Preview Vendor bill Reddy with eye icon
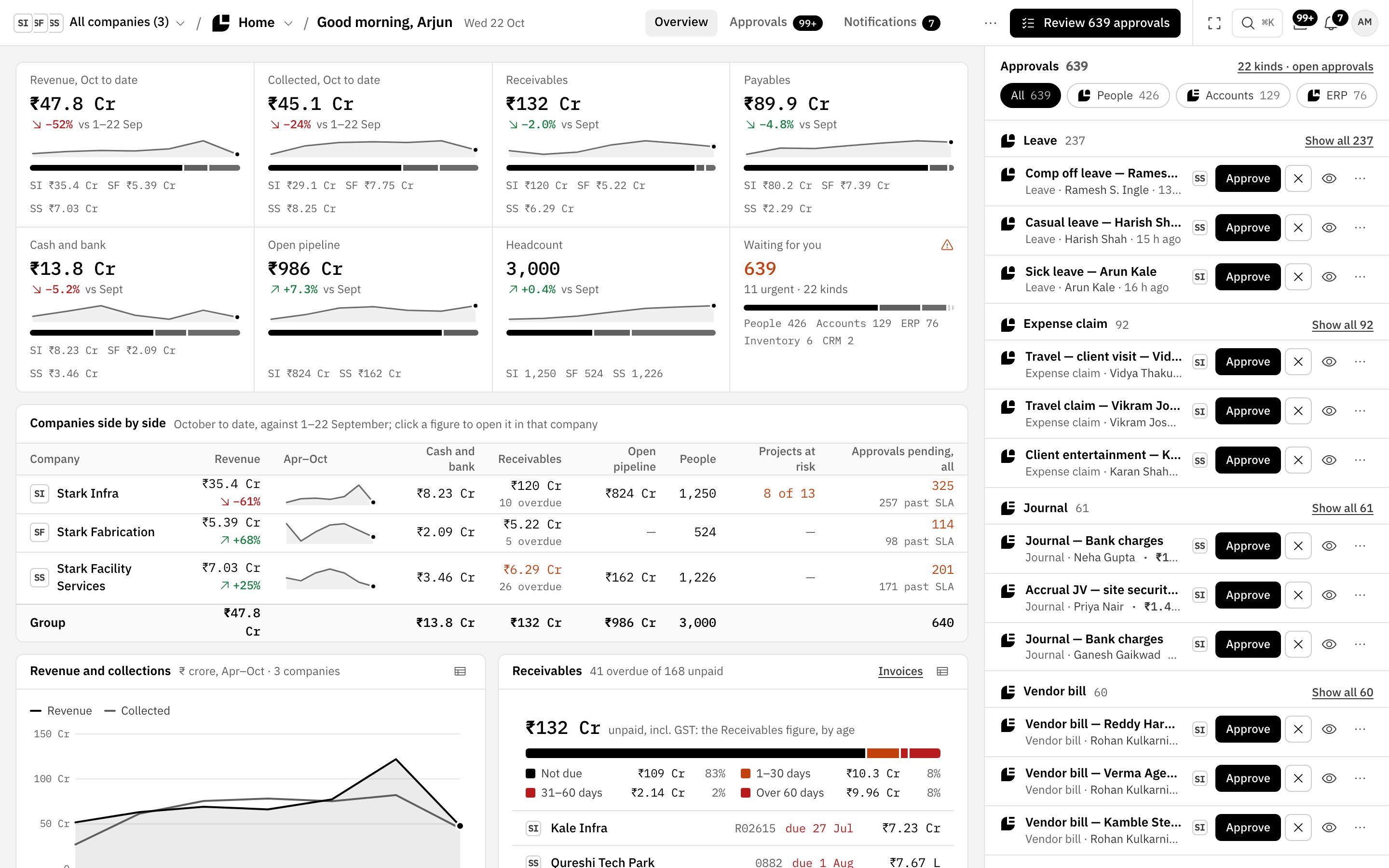 click(1329, 729)
